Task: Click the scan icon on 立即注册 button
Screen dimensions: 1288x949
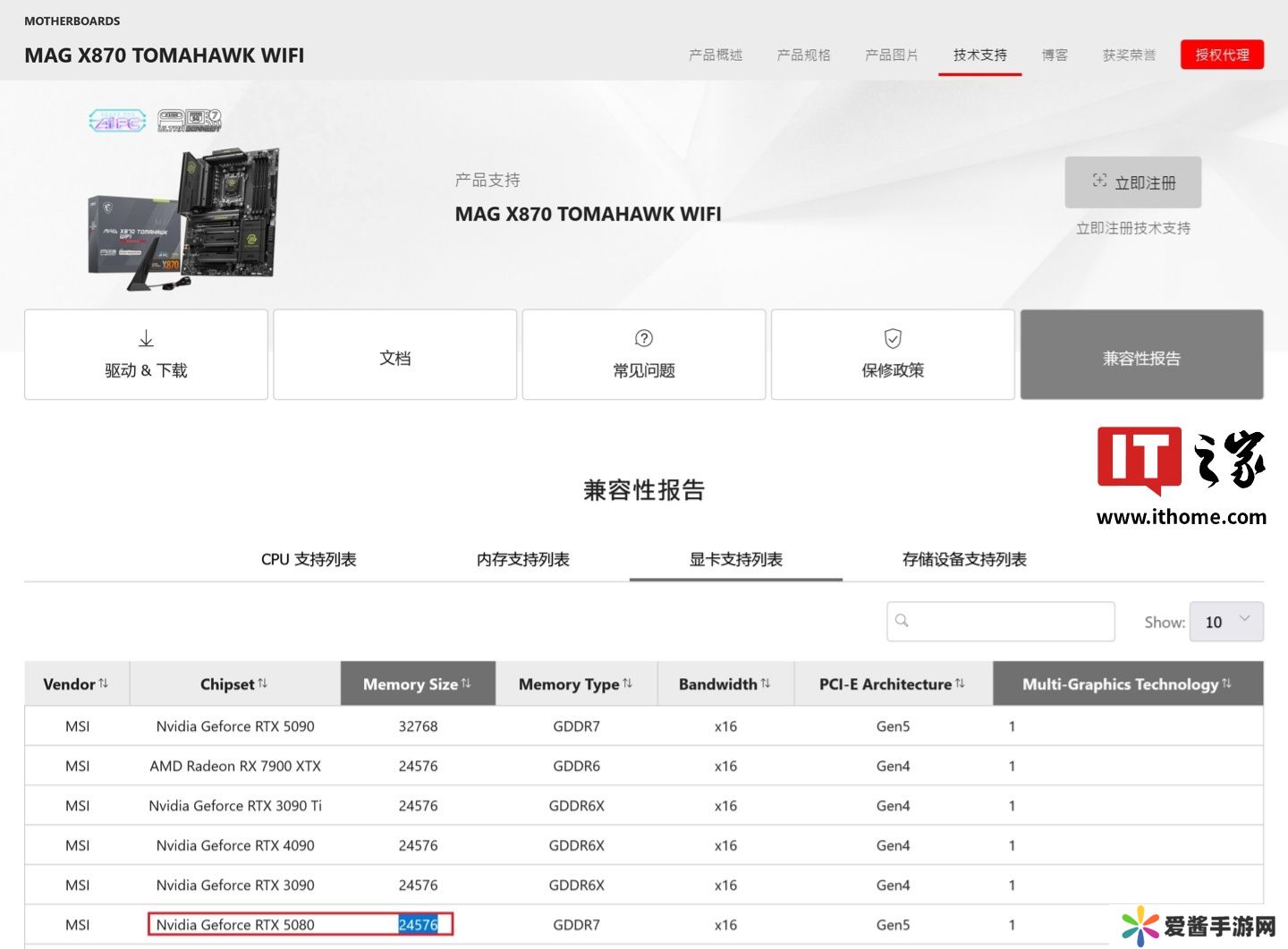Action: point(1099,182)
